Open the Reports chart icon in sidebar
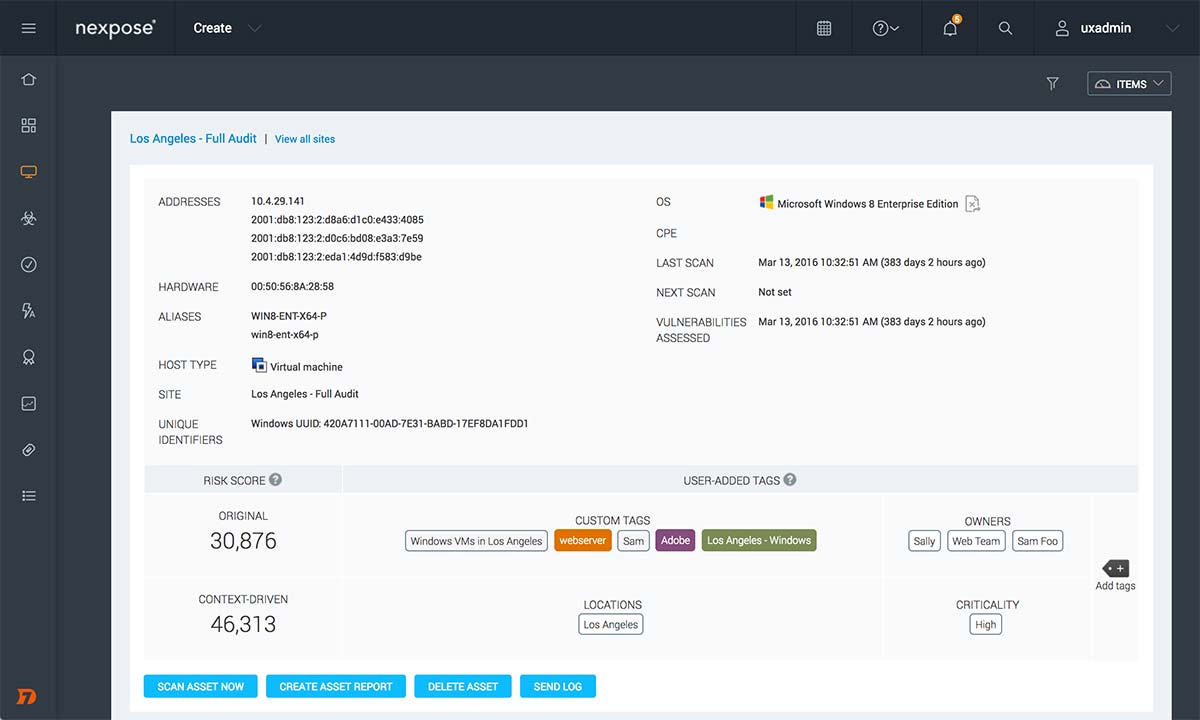Screen dimensions: 1200x720 28,403
